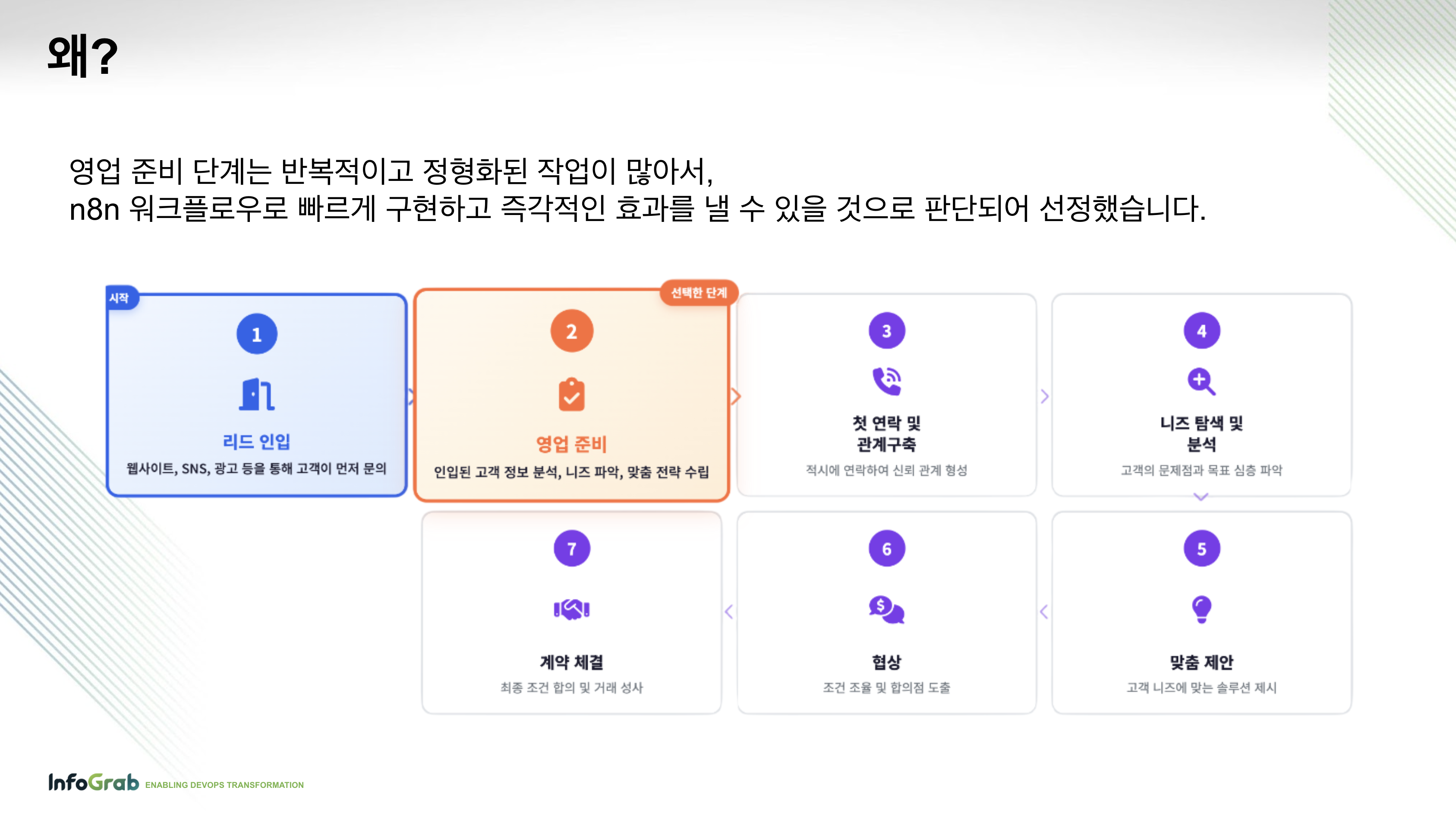Click the down chevron below 니즈 탐색 card

1201,497
